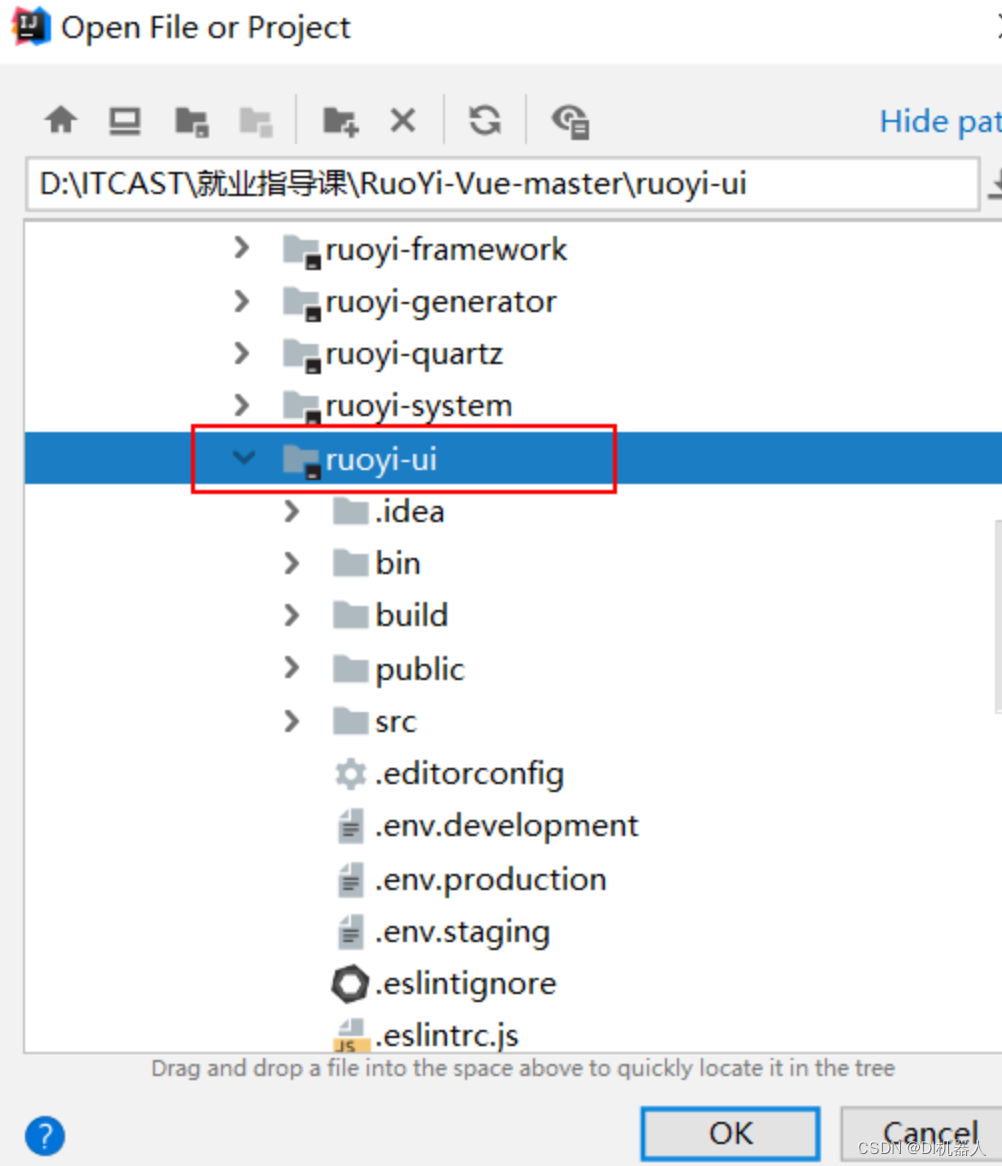The height and width of the screenshot is (1166, 1002).
Task: Select the .editorconfig file
Action: point(469,774)
